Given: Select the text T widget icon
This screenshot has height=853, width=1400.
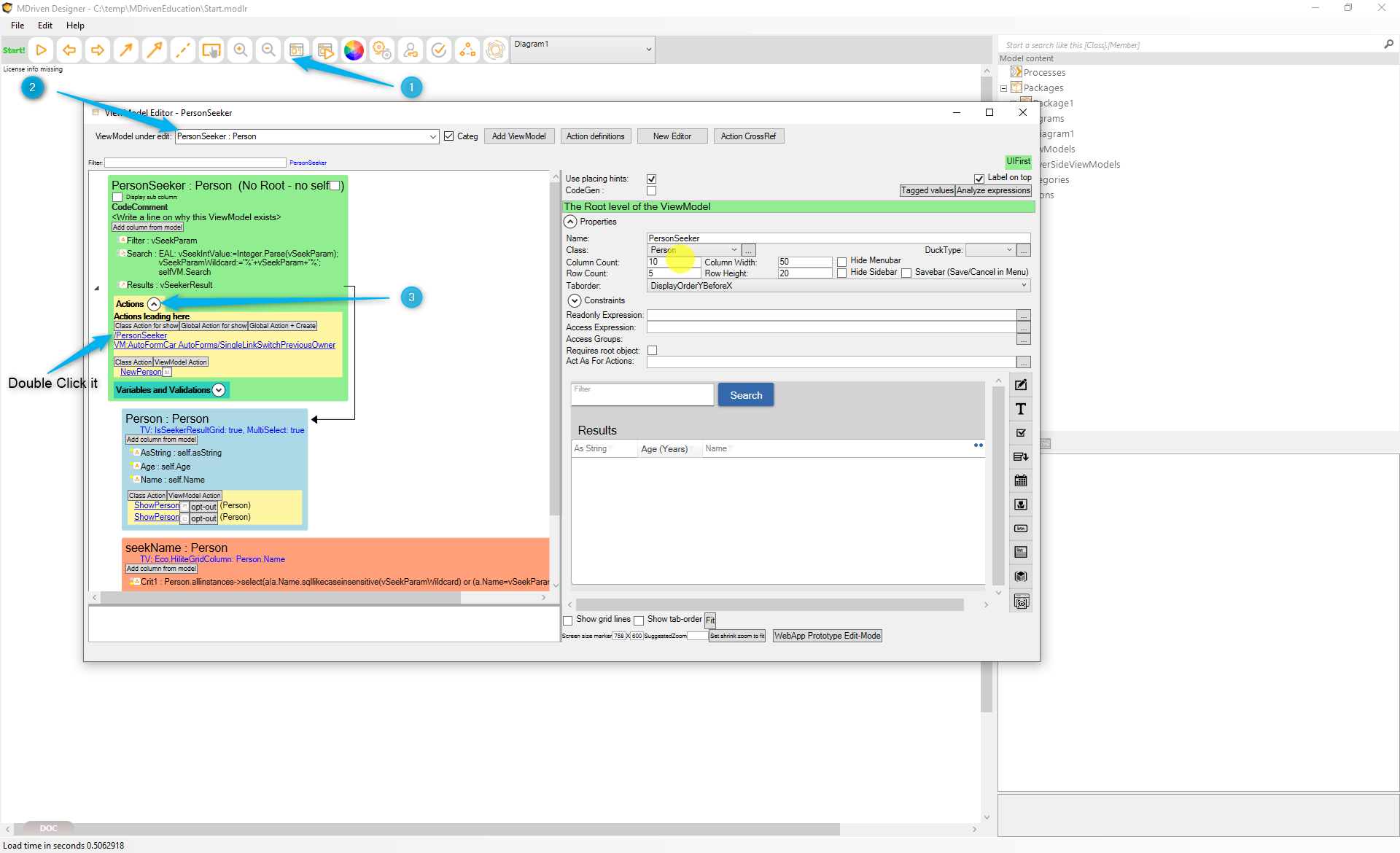Looking at the screenshot, I should click(1021, 409).
